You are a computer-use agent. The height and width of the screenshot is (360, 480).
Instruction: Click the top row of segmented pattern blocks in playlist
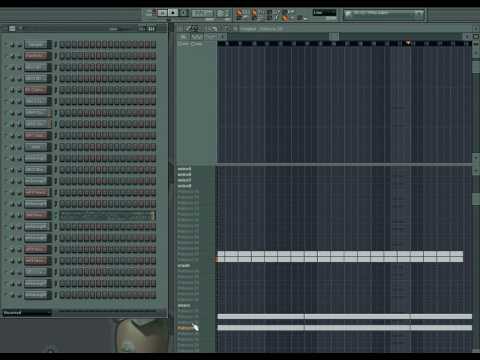[340, 254]
